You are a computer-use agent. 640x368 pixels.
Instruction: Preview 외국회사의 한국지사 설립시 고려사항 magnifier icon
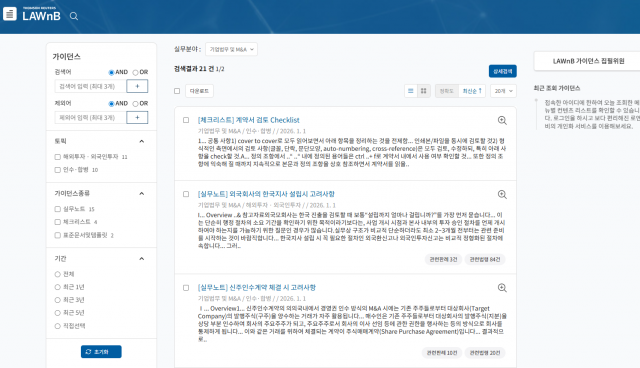click(502, 195)
